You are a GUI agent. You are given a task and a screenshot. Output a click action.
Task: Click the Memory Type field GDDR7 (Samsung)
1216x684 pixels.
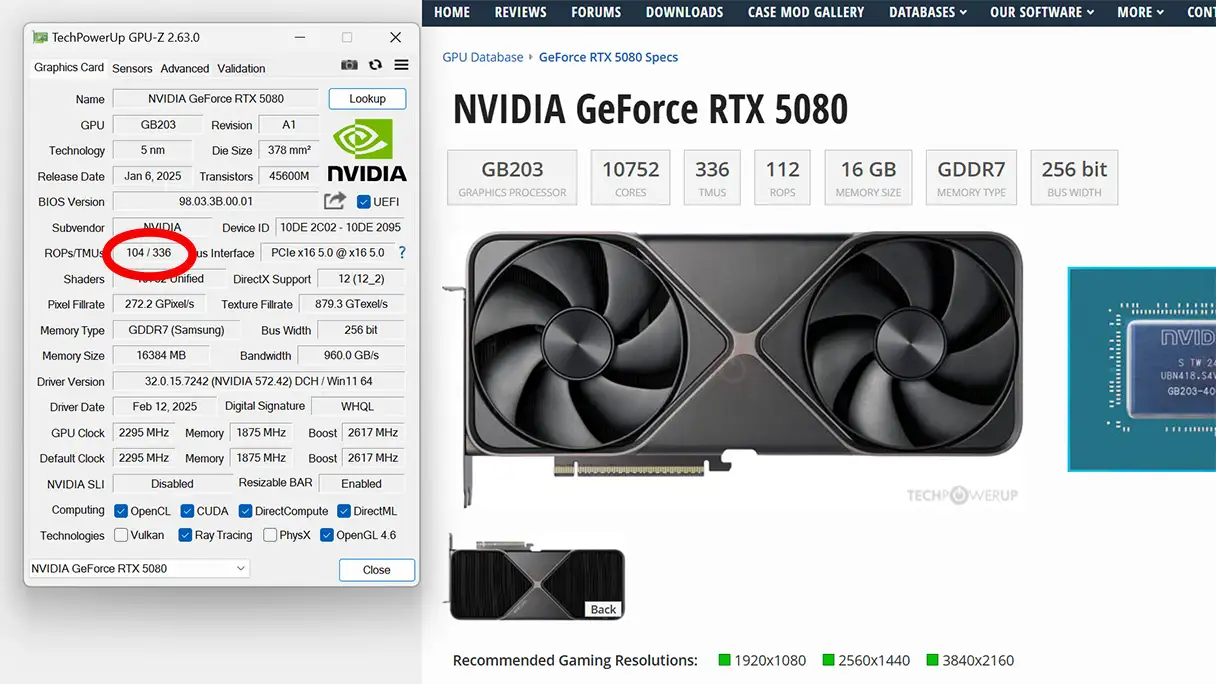(x=176, y=330)
